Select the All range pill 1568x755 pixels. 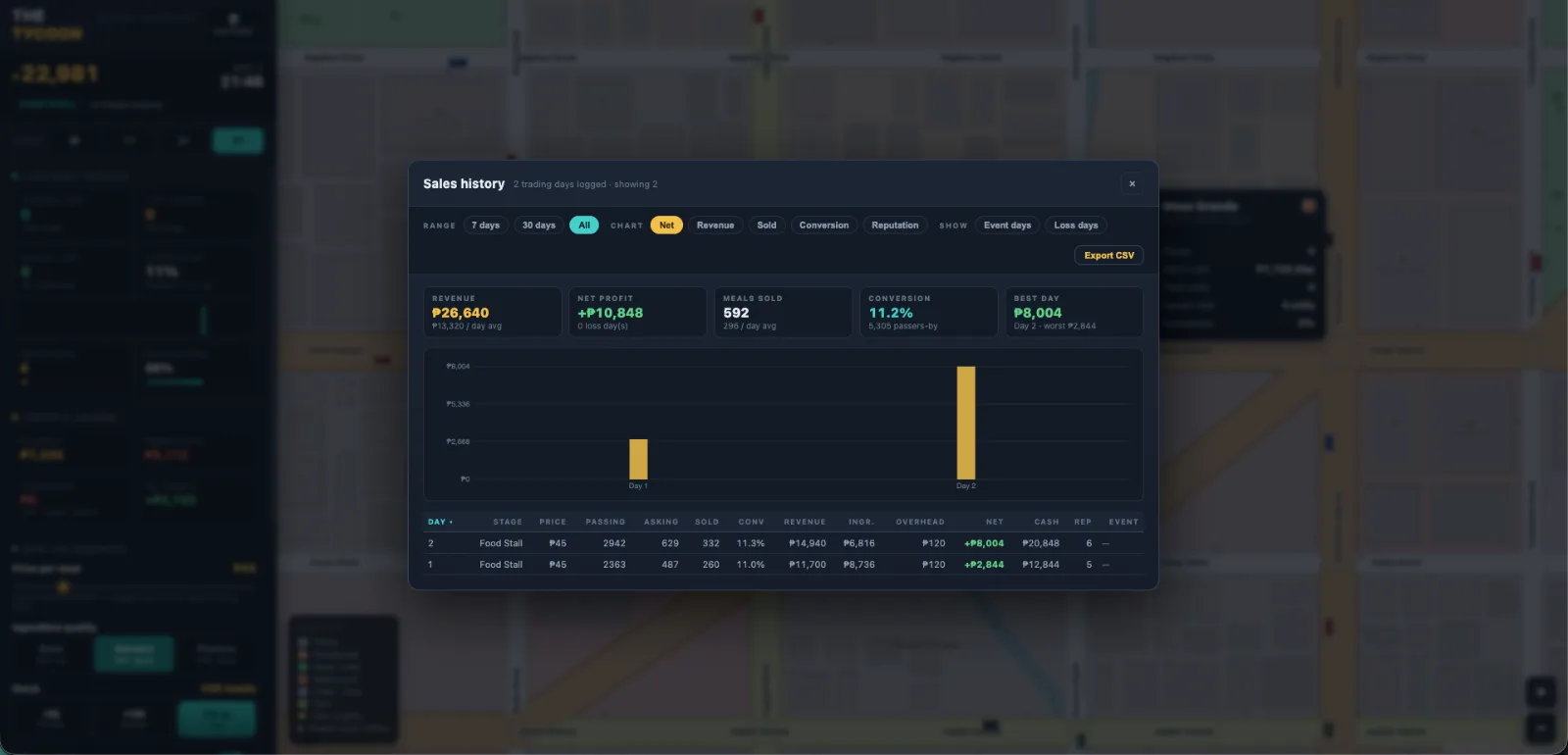[584, 226]
